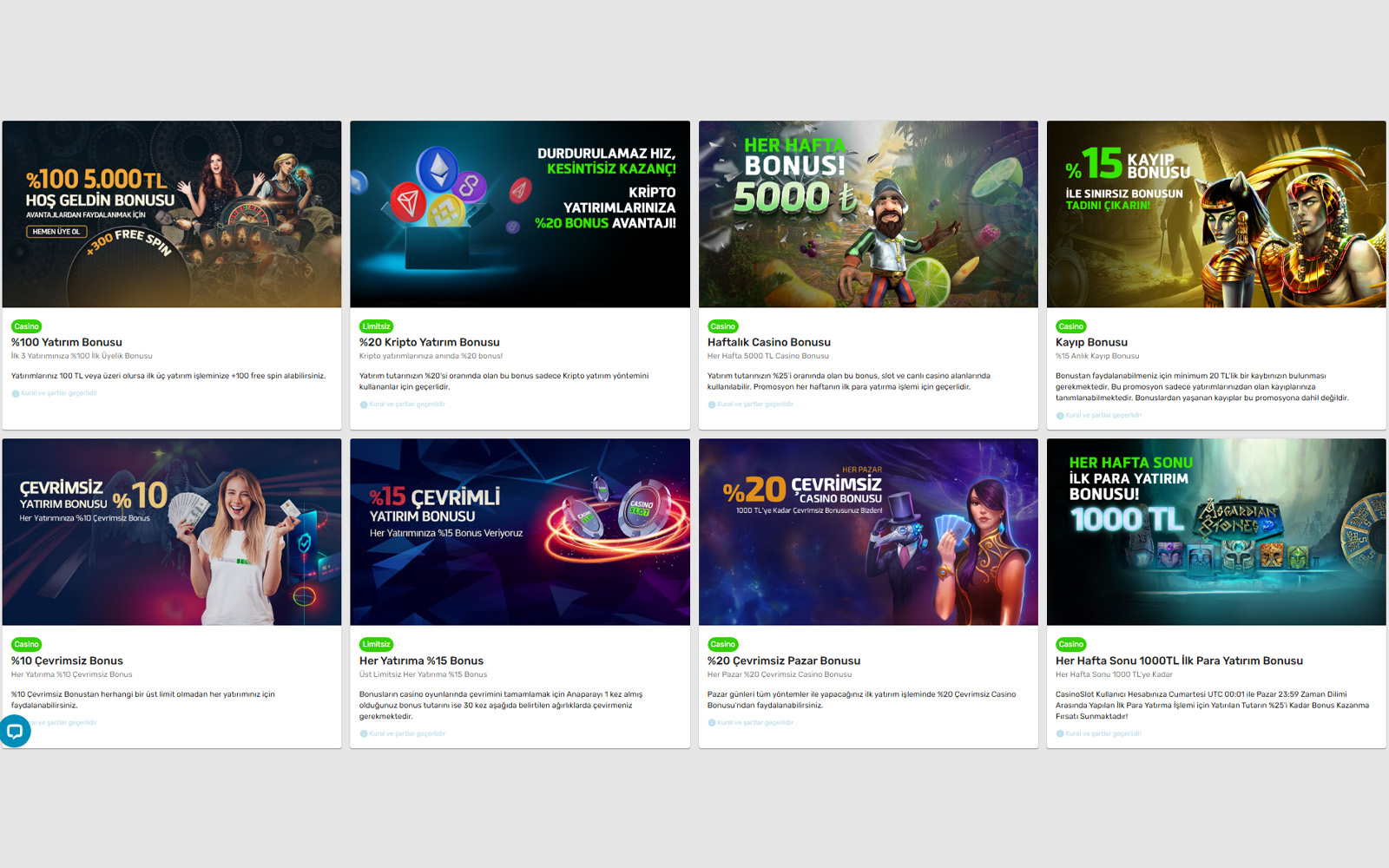This screenshot has height=868, width=1389.
Task: Select Limitsiz badge on %20 Kripto Yatırım Bonusu
Action: click(x=376, y=326)
